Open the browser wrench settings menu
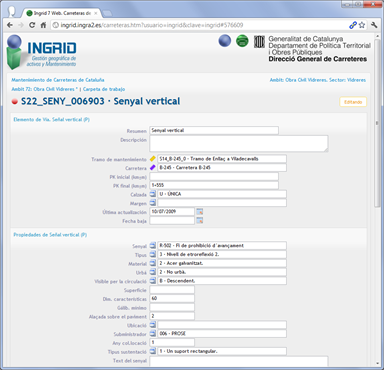Viewport: 384px width, 370px height. click(374, 25)
